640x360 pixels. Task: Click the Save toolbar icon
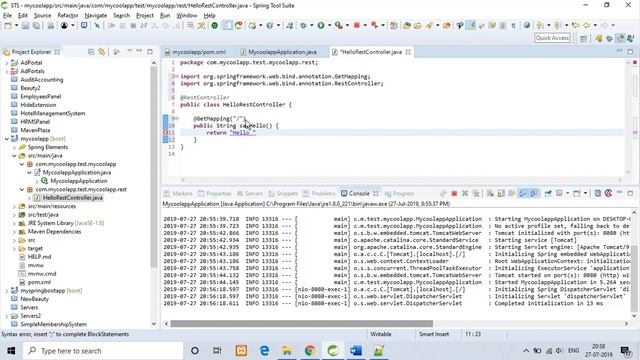coord(25,26)
